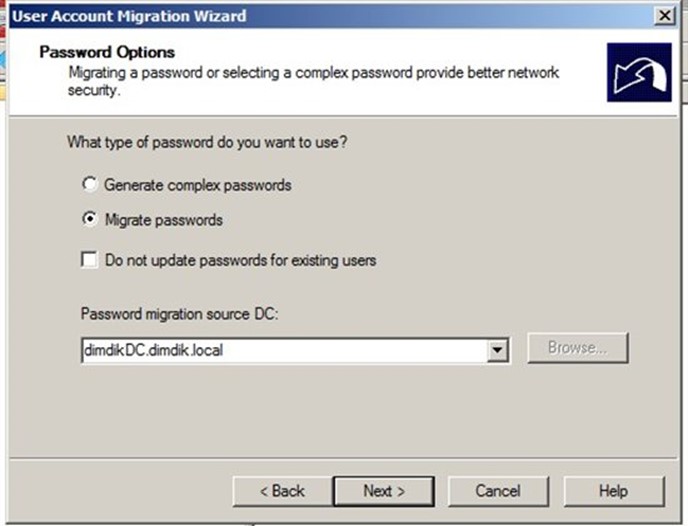Image resolution: width=688 pixels, height=526 pixels.
Task: Click the Password Options heading
Action: pos(107,52)
